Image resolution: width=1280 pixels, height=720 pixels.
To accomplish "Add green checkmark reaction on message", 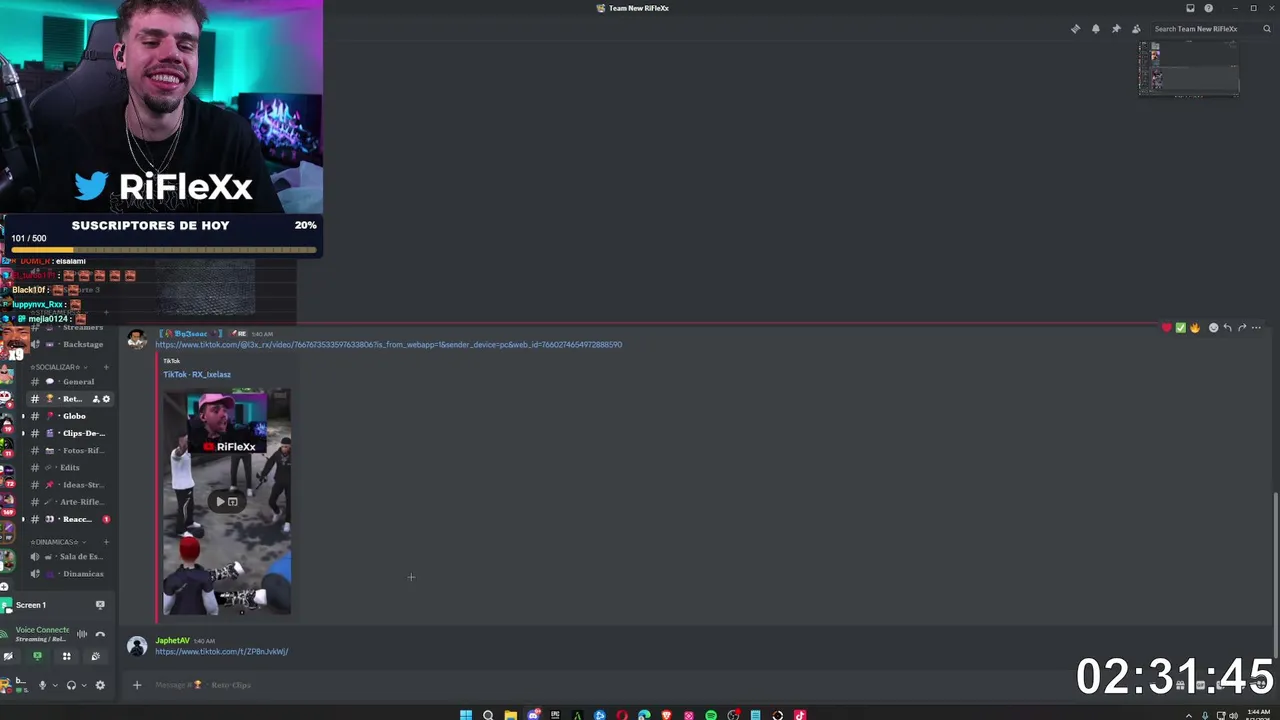I will pos(1180,328).
